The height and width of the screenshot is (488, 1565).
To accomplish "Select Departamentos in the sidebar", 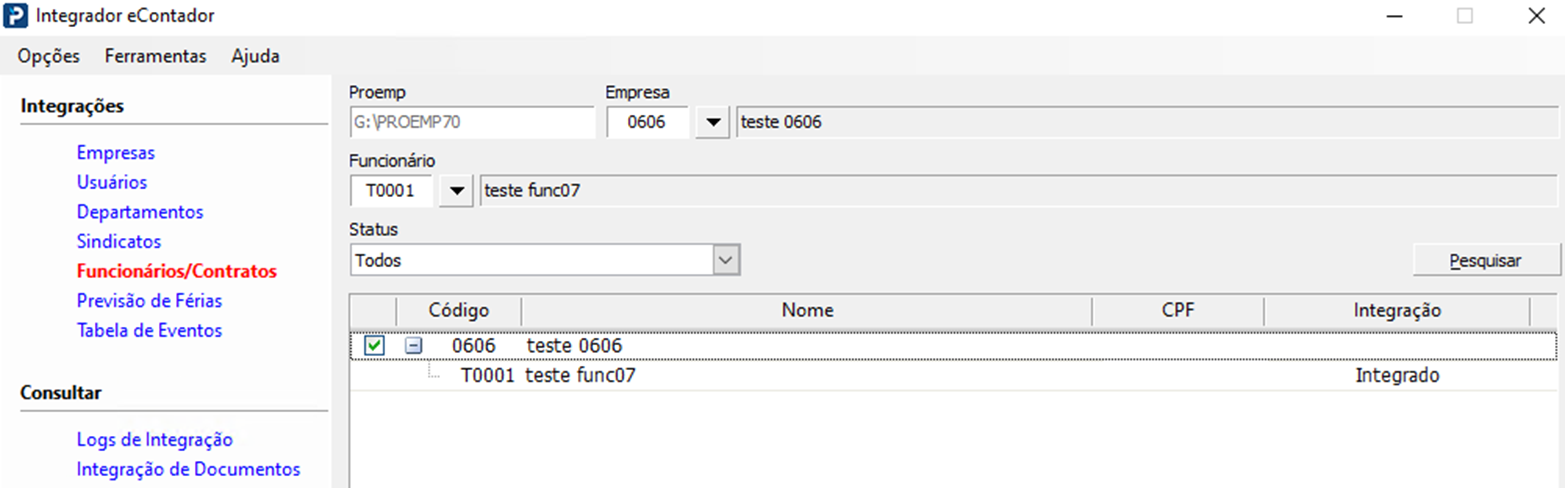I will tap(140, 212).
